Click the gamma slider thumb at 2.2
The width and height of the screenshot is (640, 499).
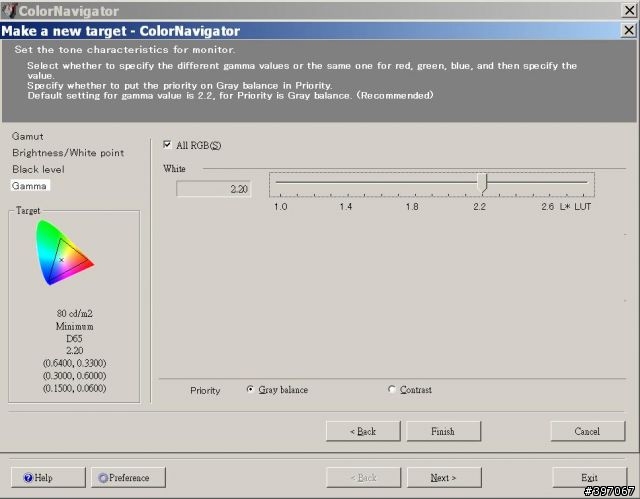point(482,182)
